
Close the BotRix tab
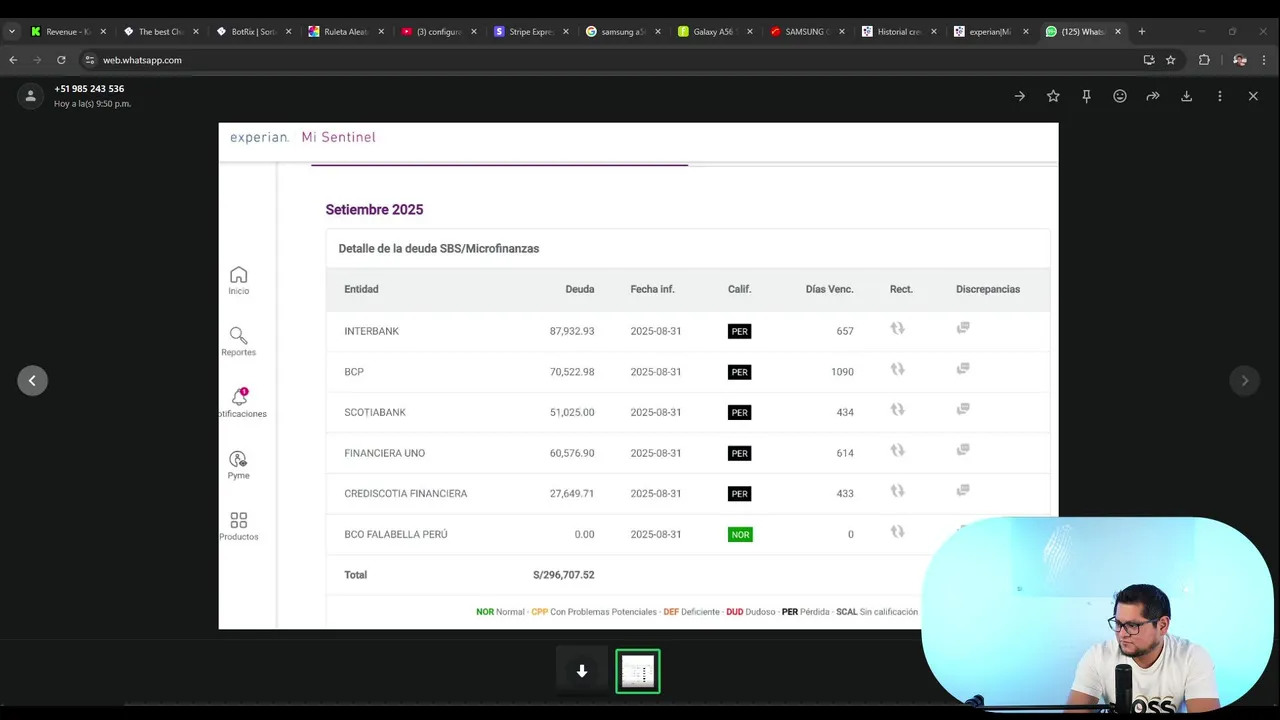[289, 32]
